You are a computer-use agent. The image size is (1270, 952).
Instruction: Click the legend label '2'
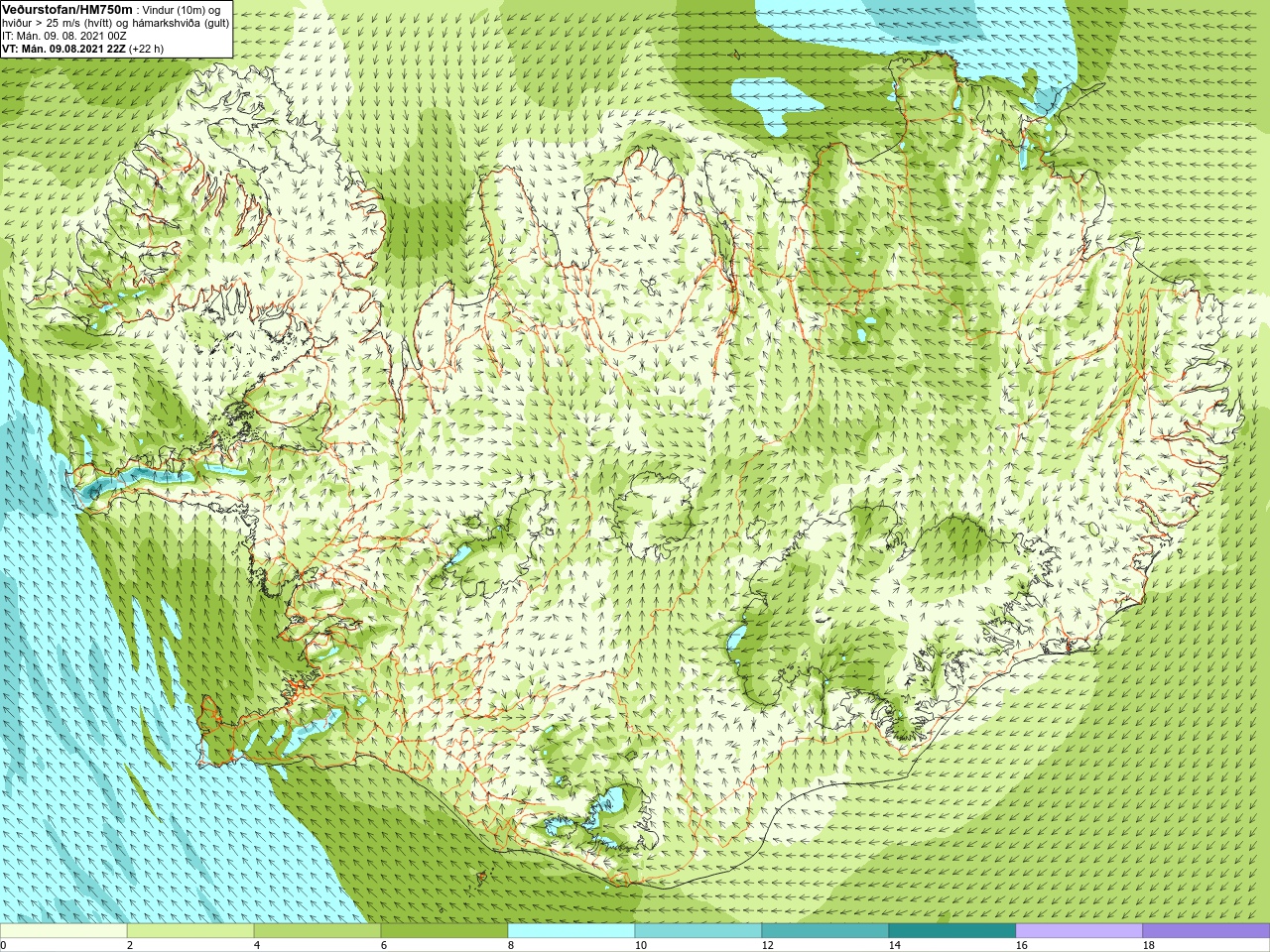tap(130, 945)
